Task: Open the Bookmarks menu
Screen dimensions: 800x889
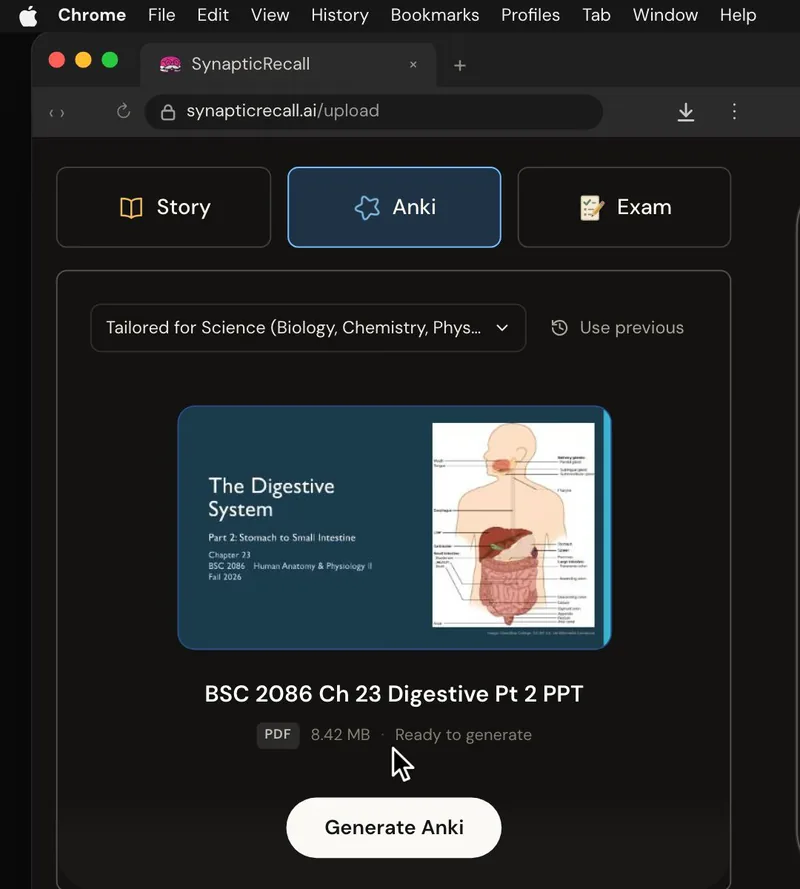Action: (435, 15)
